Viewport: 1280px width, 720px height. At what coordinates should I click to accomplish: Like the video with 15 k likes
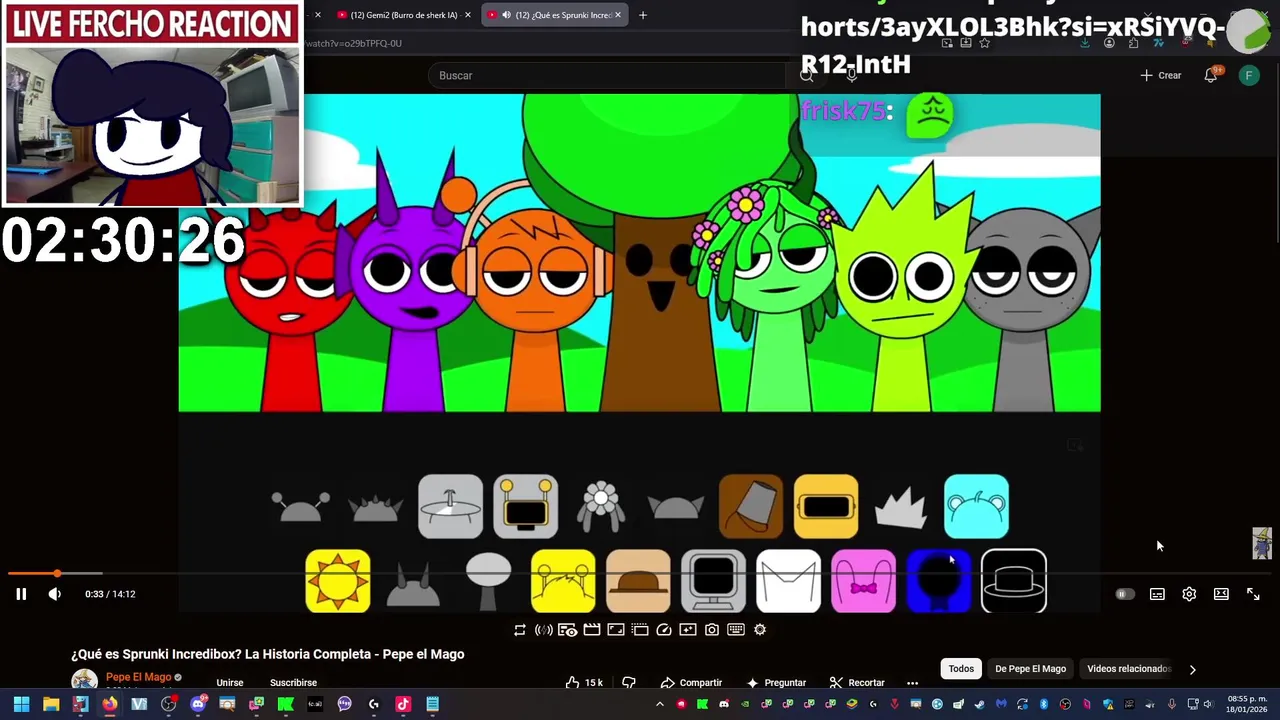click(584, 682)
